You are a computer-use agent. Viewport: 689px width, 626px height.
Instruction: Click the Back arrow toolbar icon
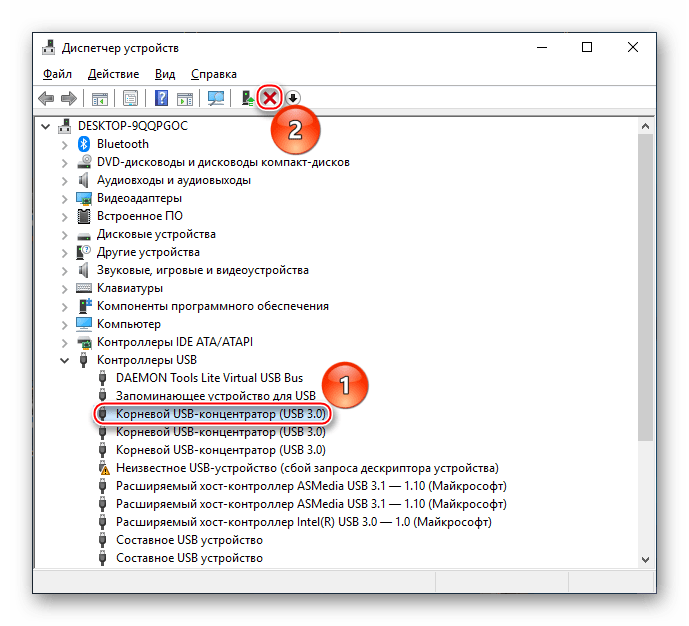46,98
